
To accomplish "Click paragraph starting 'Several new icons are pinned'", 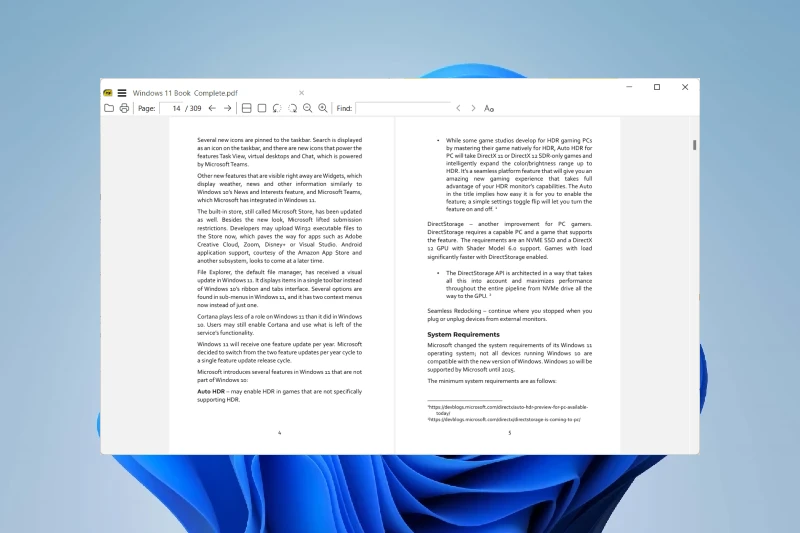I will pos(280,152).
